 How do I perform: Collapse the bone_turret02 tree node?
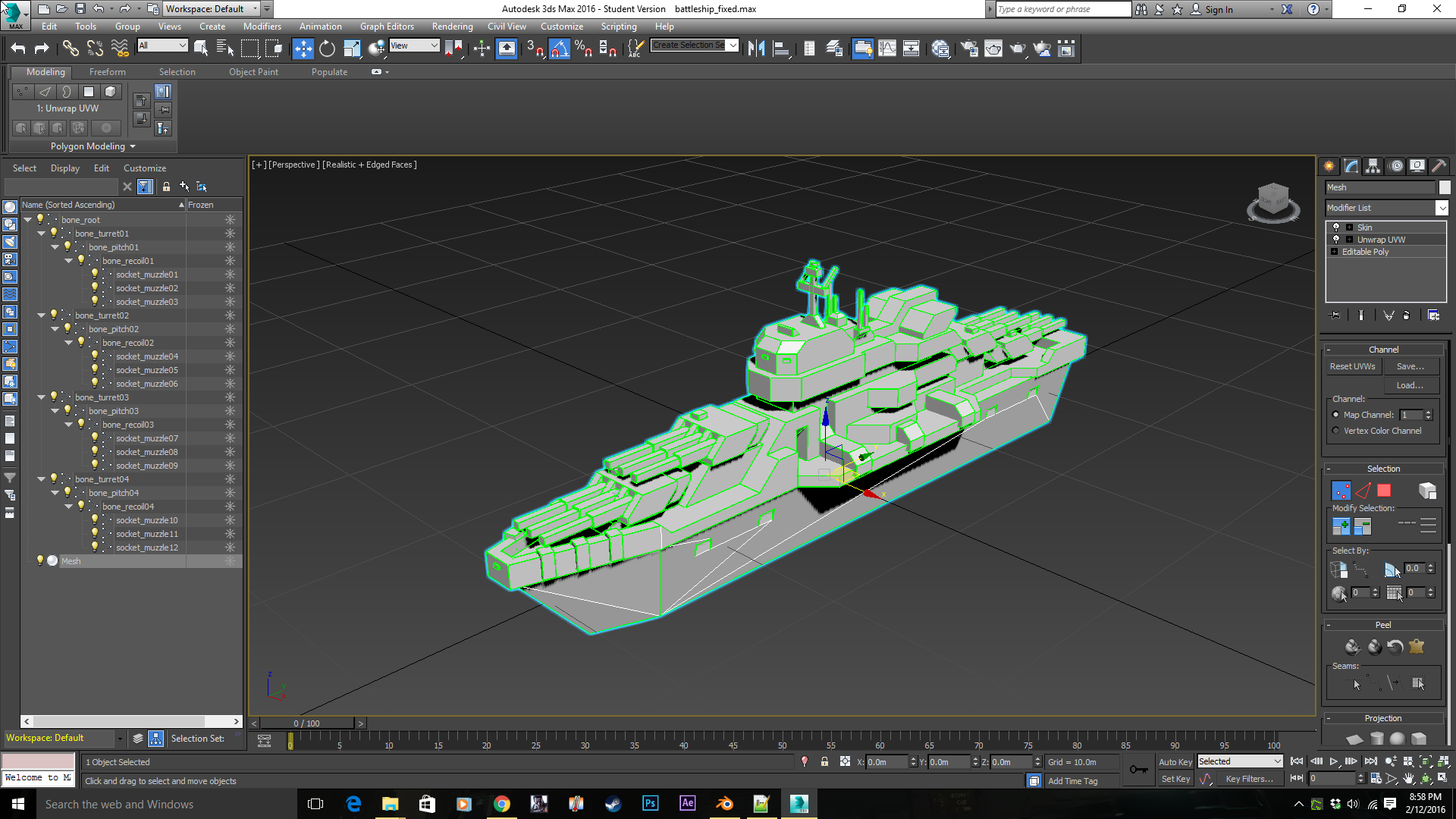pyautogui.click(x=42, y=315)
